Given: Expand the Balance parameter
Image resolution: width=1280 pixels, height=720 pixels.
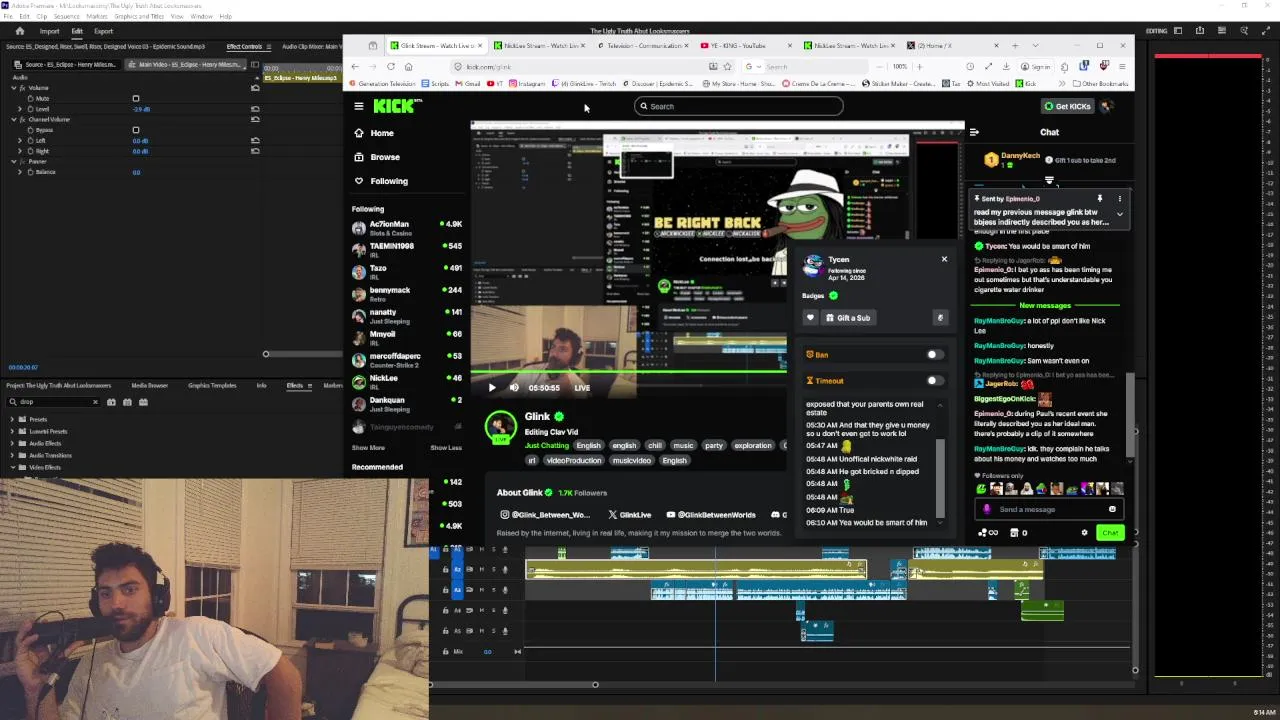Looking at the screenshot, I should (x=20, y=172).
